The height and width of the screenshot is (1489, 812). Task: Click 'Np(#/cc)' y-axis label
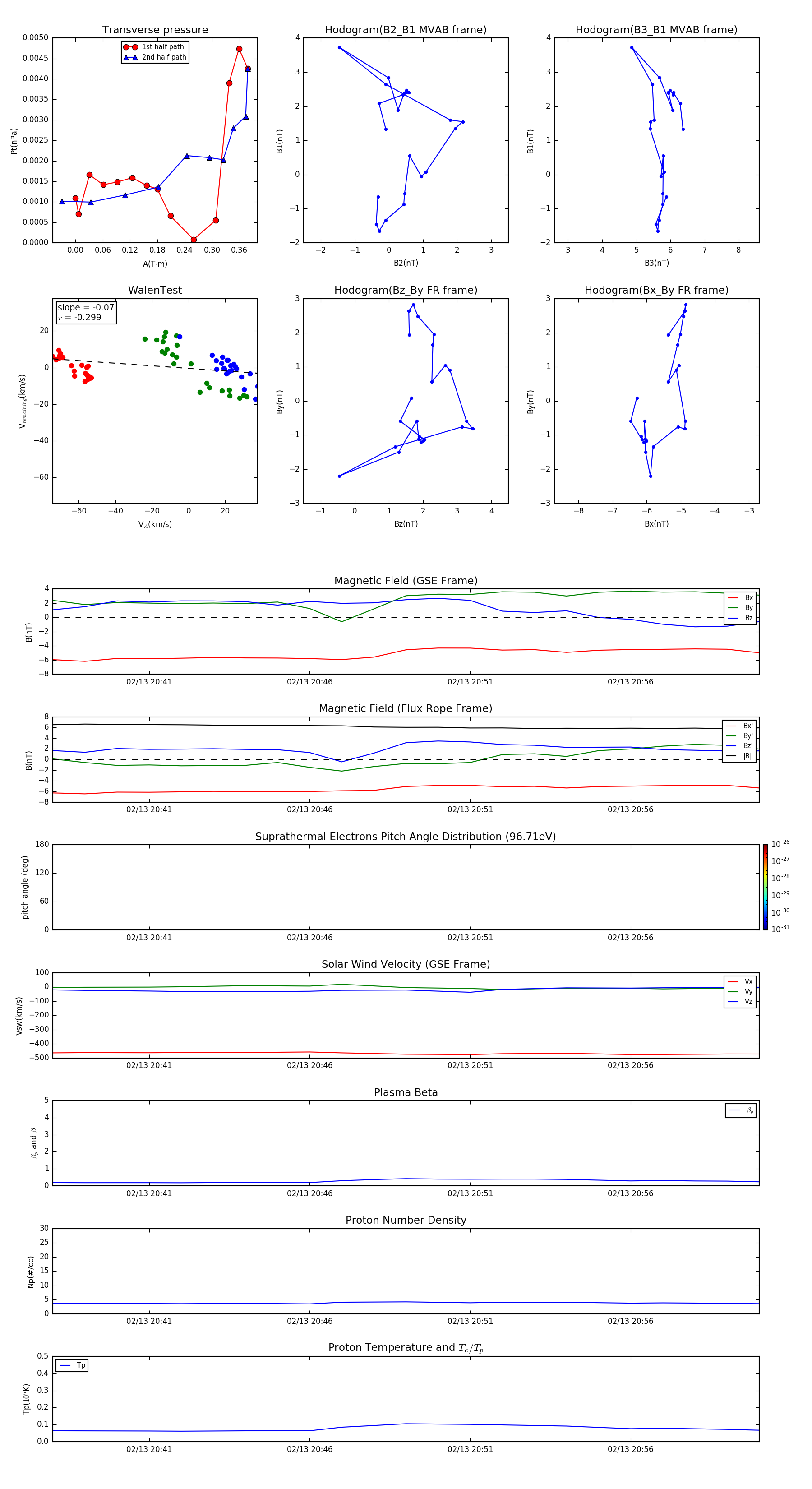31,1272
